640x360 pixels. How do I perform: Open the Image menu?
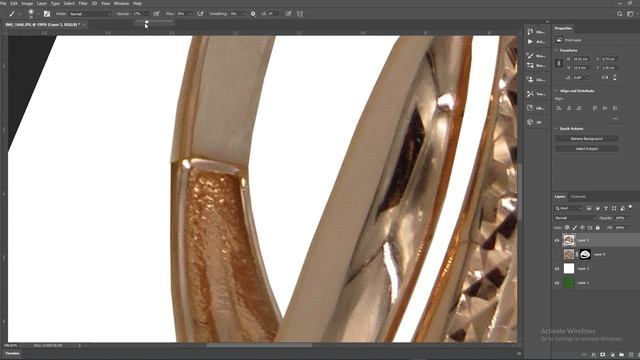point(27,3)
